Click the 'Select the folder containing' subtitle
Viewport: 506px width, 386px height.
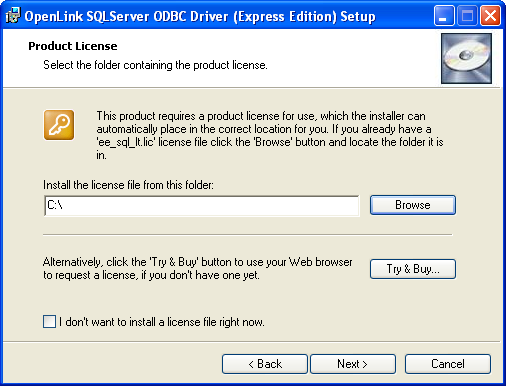point(155,65)
